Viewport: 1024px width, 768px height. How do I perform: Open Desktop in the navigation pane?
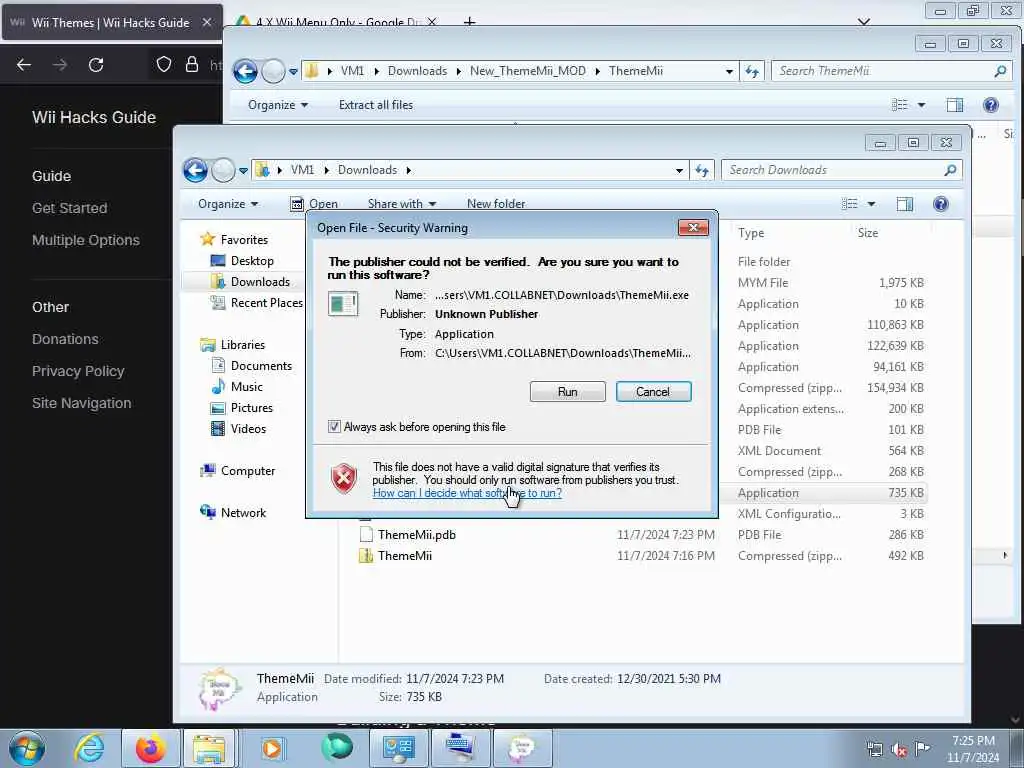251,261
